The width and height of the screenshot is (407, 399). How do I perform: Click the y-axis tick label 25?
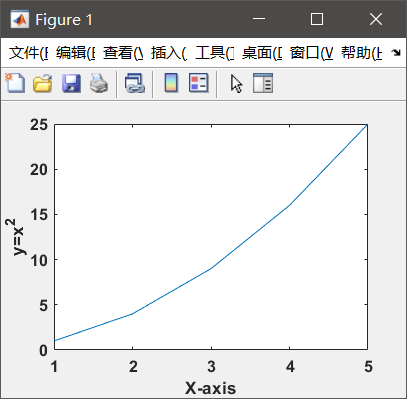[39, 125]
